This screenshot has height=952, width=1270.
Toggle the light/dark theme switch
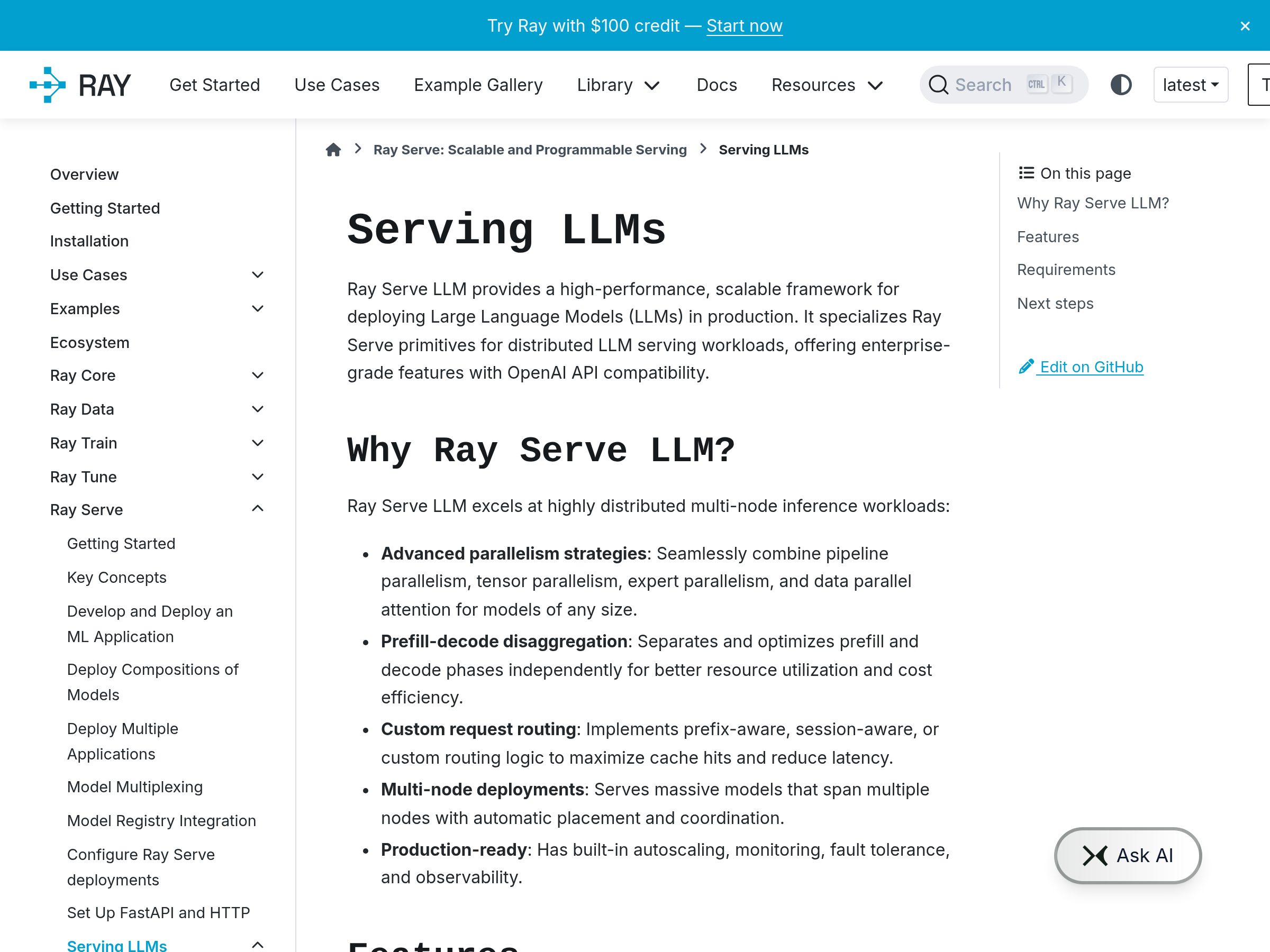1121,85
